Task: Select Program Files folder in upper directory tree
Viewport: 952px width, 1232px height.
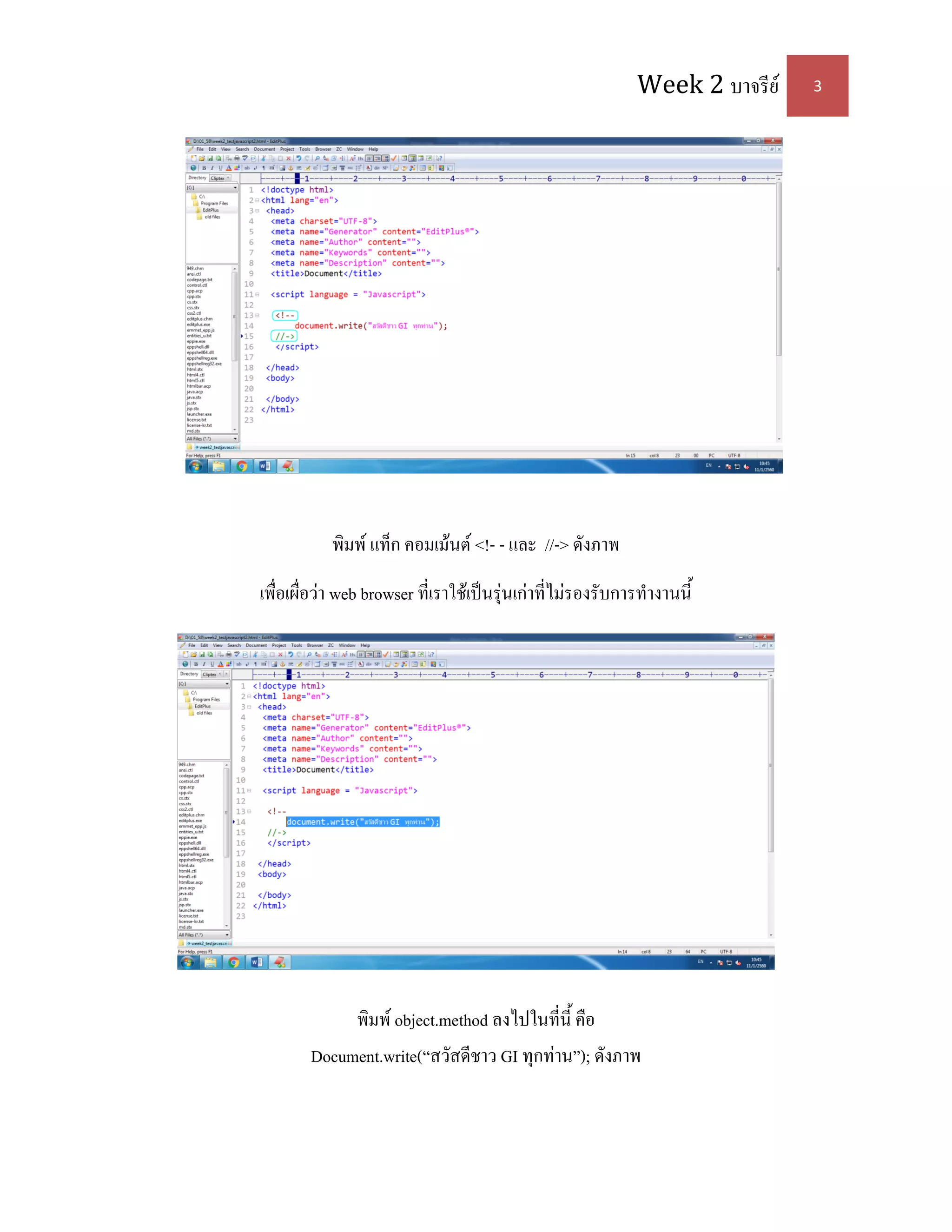Action: [214, 204]
